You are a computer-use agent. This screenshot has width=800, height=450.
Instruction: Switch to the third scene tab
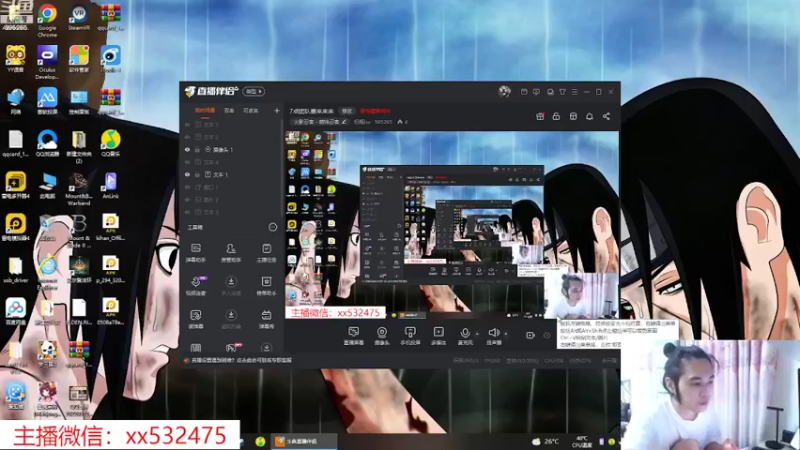click(250, 110)
